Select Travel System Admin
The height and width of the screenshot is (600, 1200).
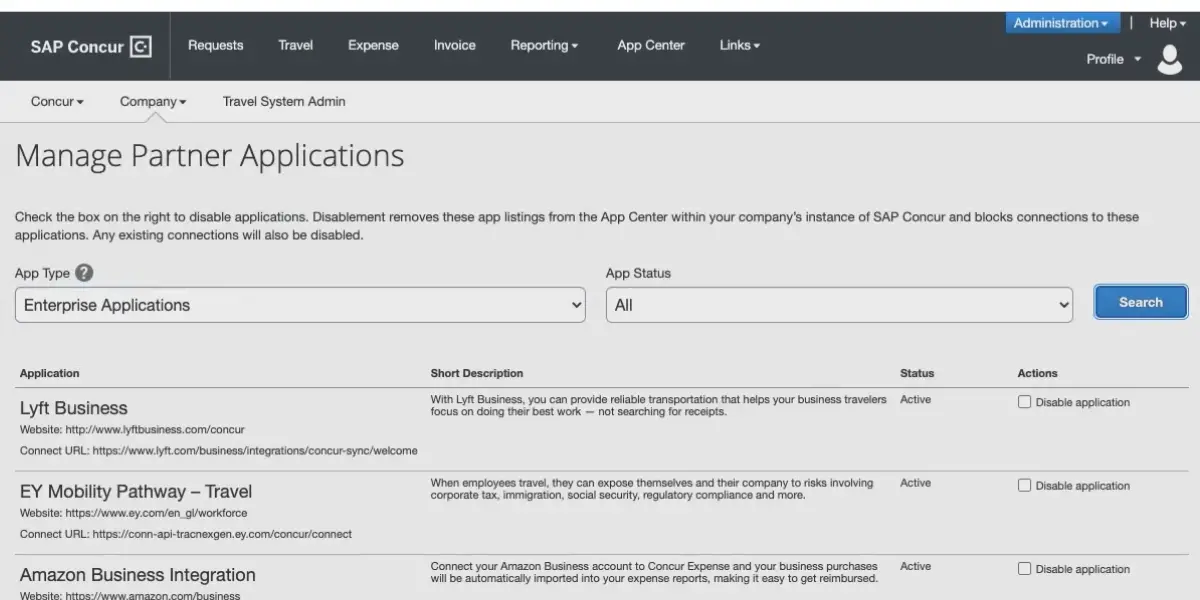(284, 101)
